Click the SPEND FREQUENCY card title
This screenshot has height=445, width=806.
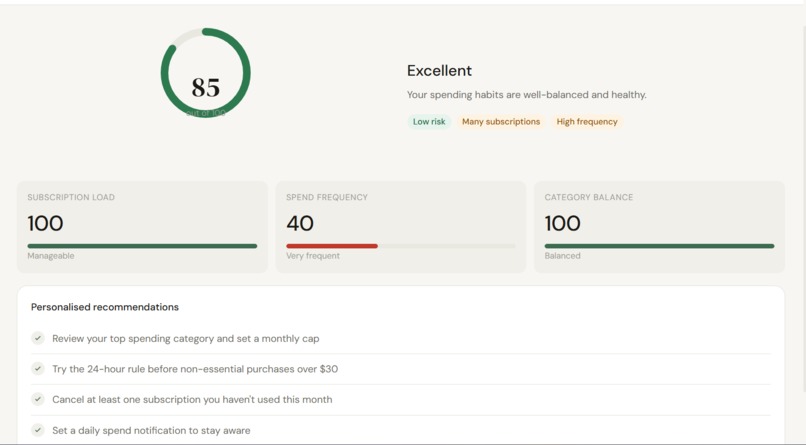pyautogui.click(x=327, y=197)
